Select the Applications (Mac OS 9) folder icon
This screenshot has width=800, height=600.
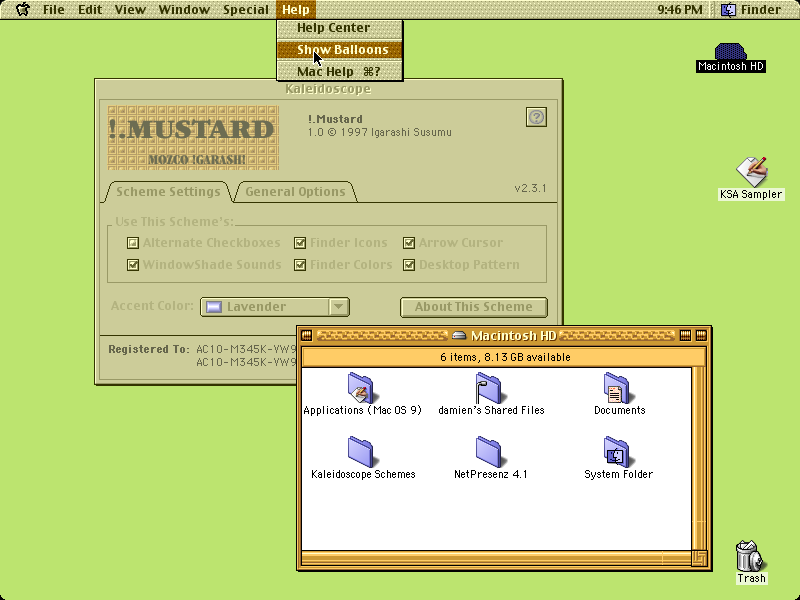click(x=361, y=388)
